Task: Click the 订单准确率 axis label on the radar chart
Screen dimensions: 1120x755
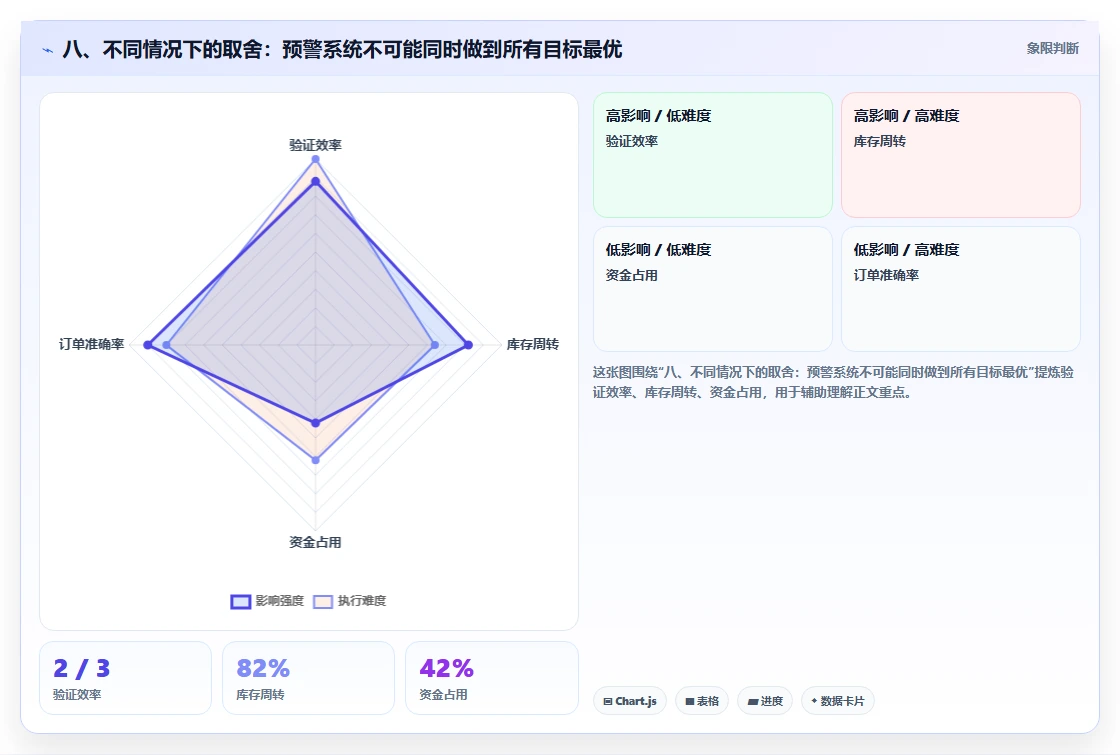Action: (x=91, y=344)
